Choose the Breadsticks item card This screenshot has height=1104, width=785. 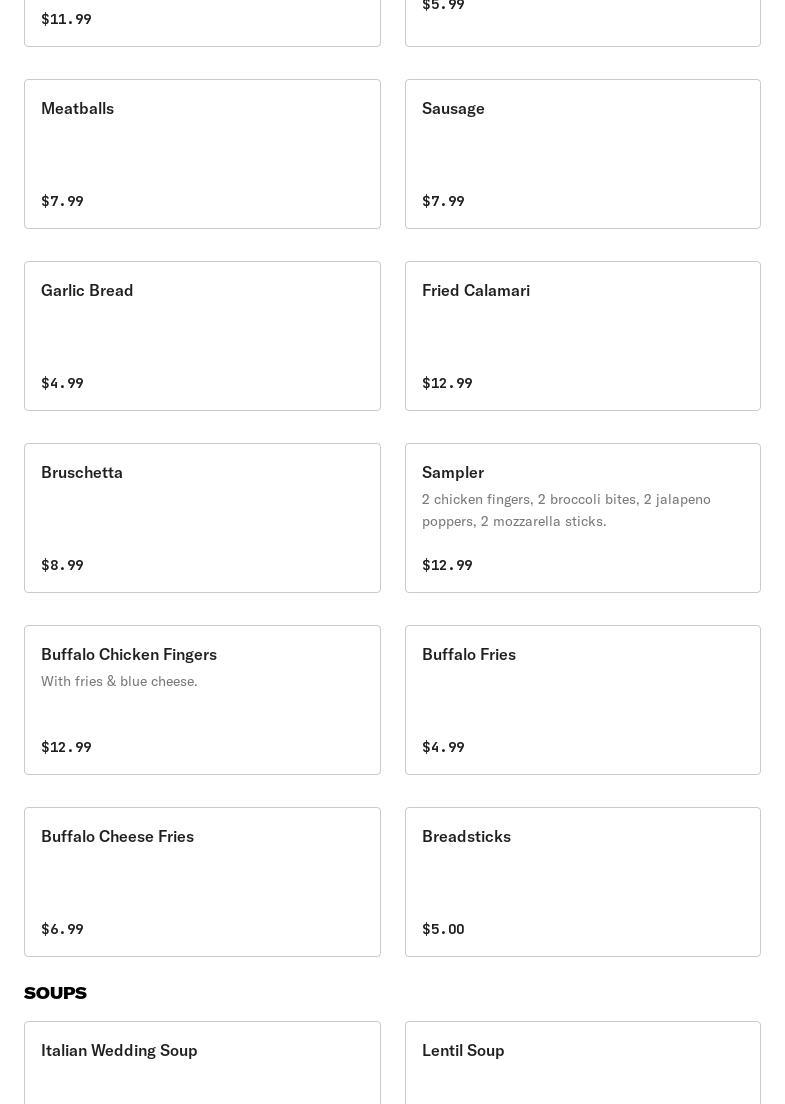[x=582, y=882]
